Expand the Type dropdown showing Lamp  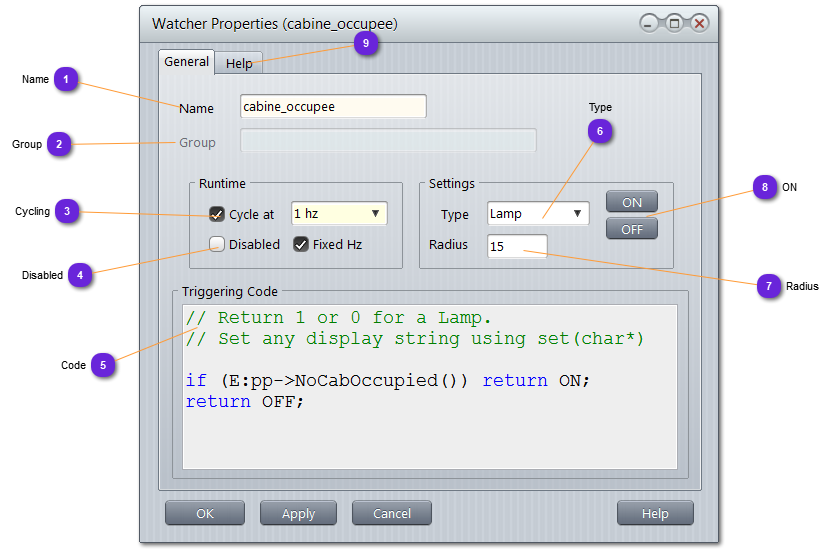537,214
